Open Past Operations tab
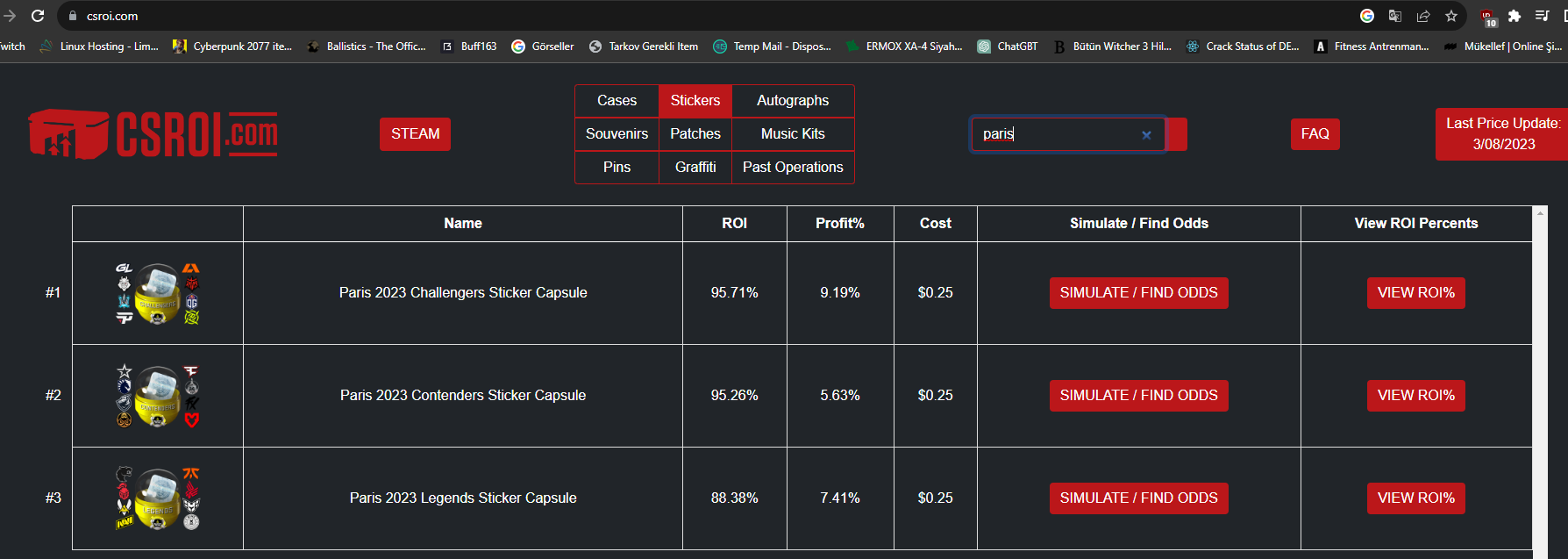Image resolution: width=1568 pixels, height=559 pixels. click(x=793, y=168)
